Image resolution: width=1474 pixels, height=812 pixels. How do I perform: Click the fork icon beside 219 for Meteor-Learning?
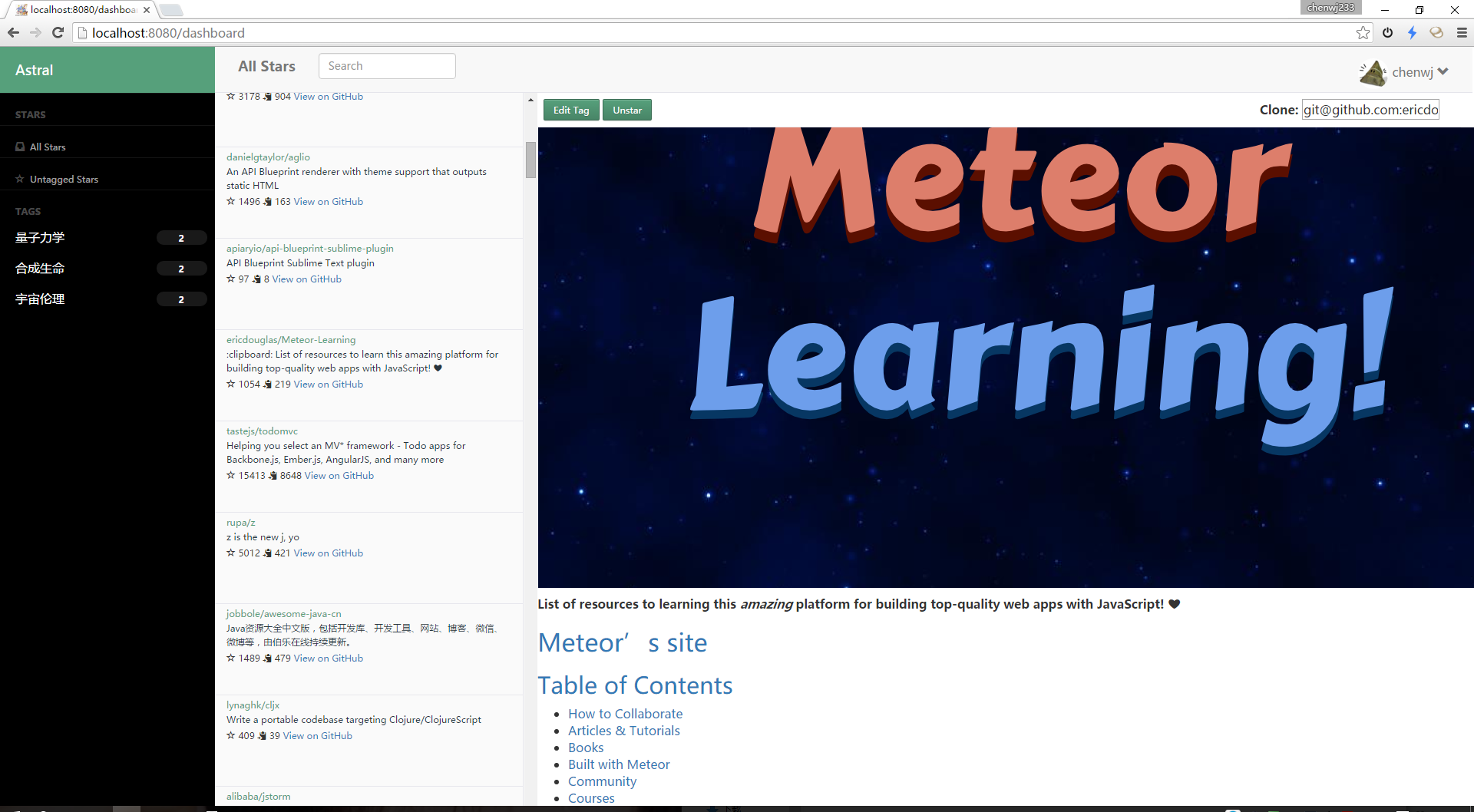267,385
